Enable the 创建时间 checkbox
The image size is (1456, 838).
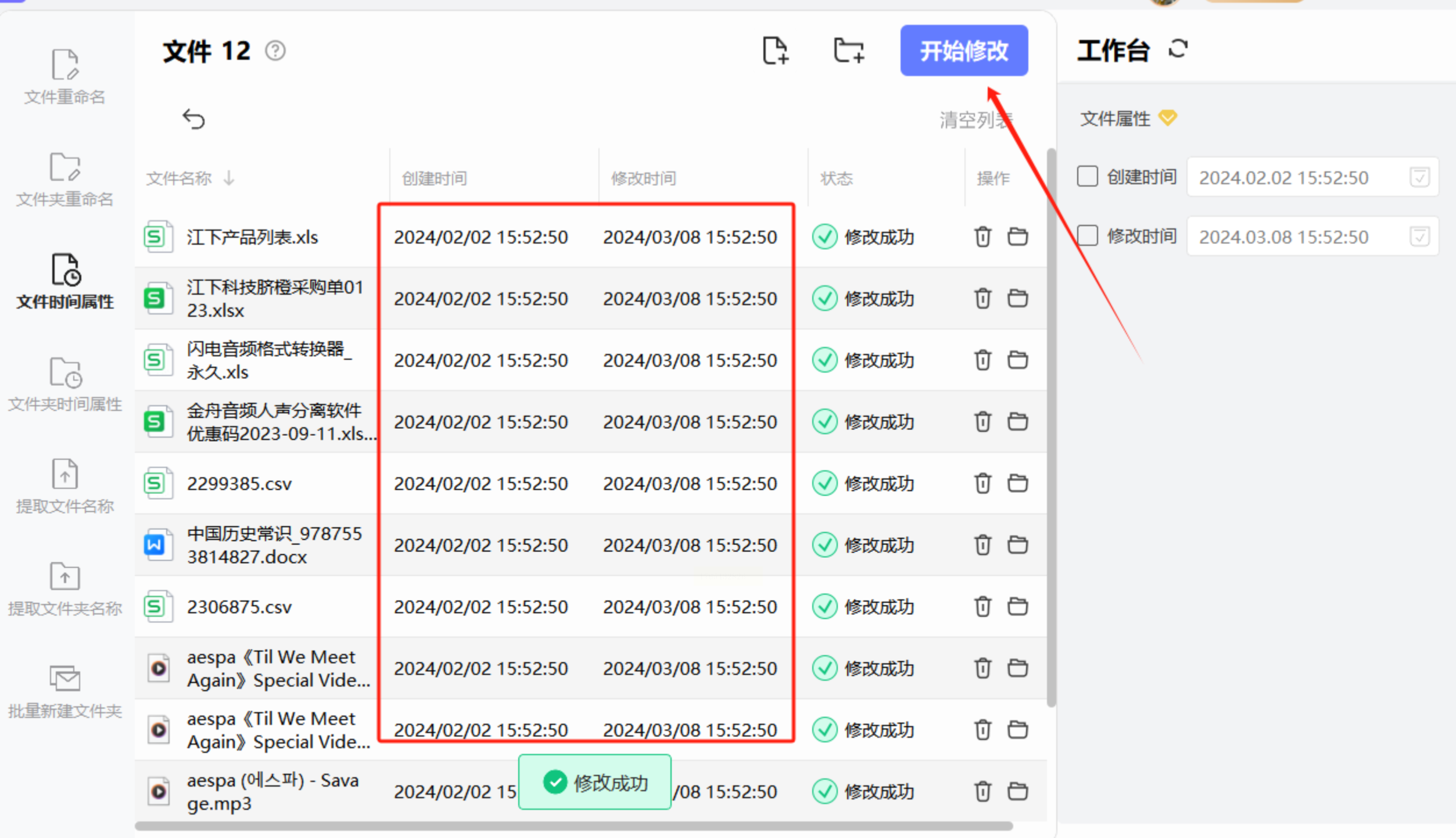click(x=1087, y=176)
